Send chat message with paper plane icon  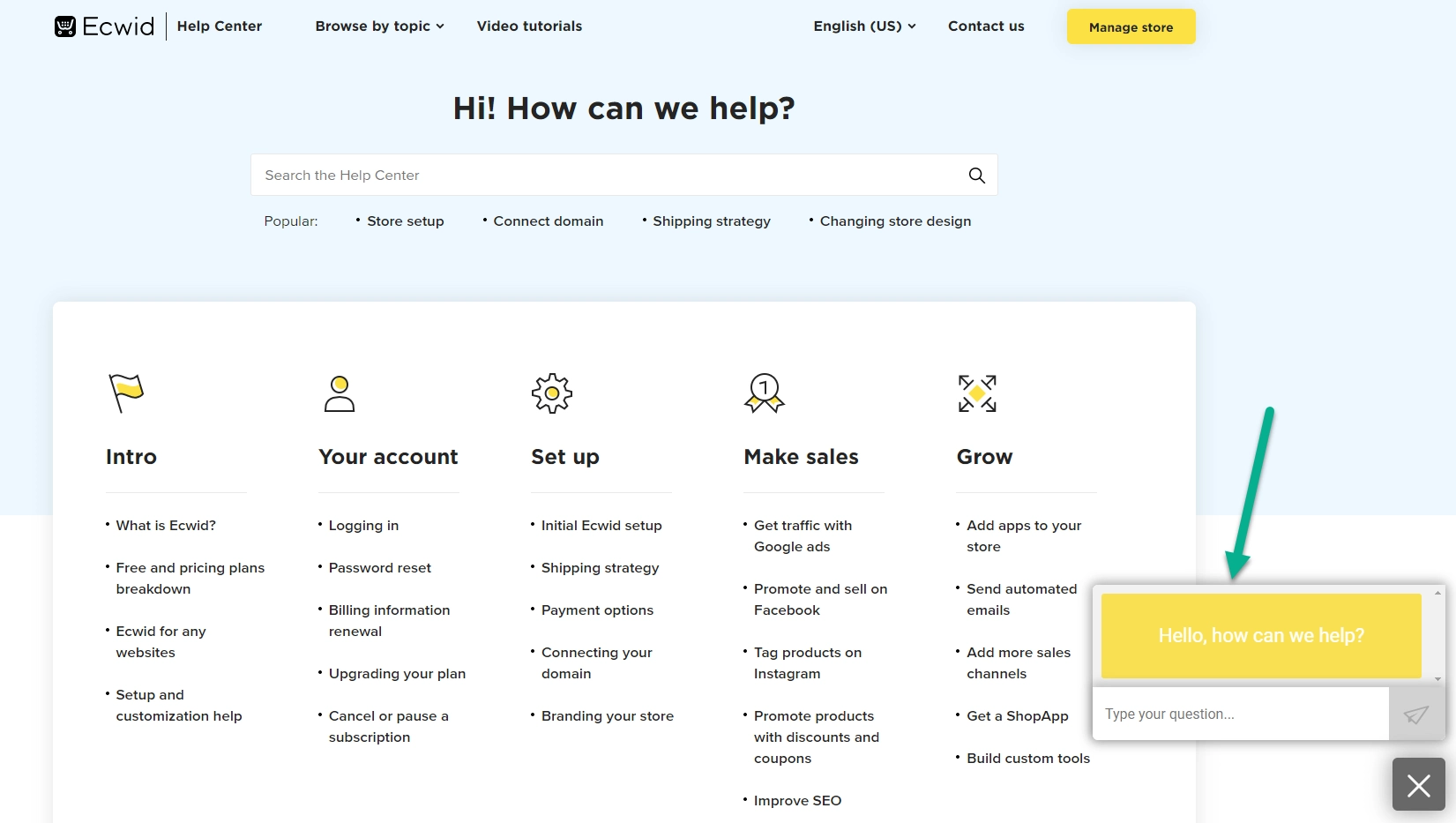click(1416, 714)
